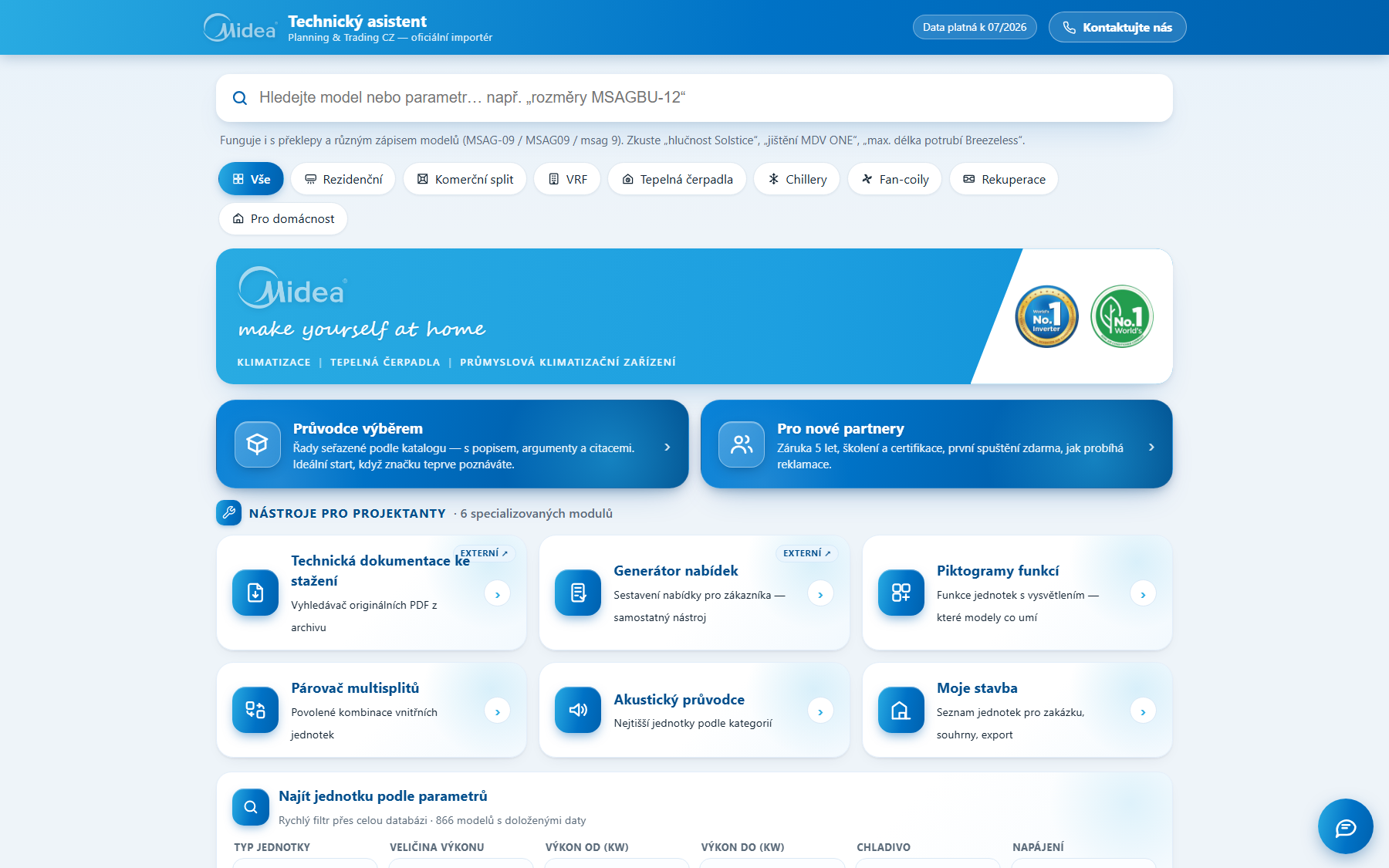Open the chat assistant bubble
This screenshot has height=868, width=1389.
click(x=1346, y=826)
